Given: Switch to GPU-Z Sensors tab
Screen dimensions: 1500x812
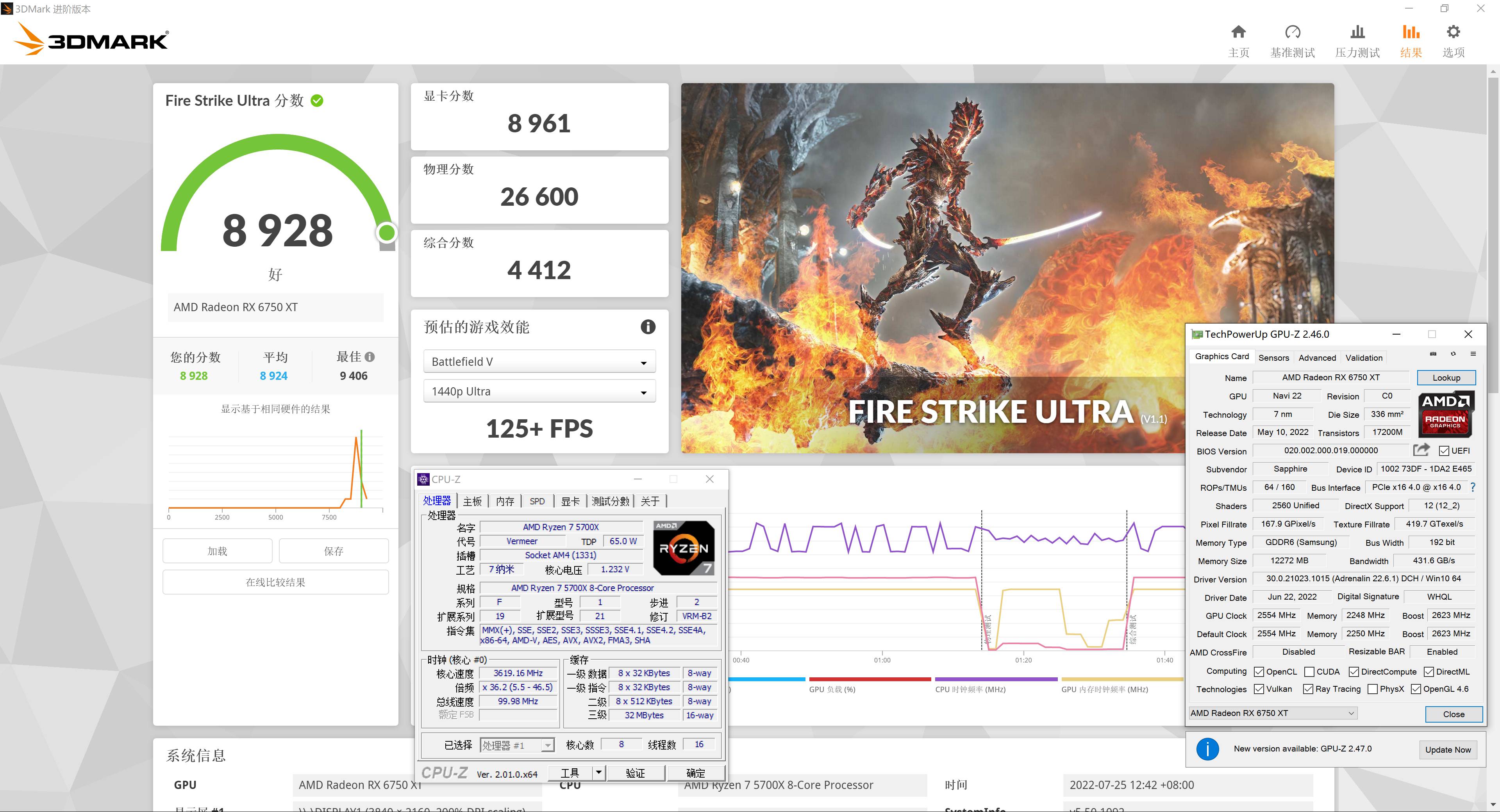Looking at the screenshot, I should 1273,357.
